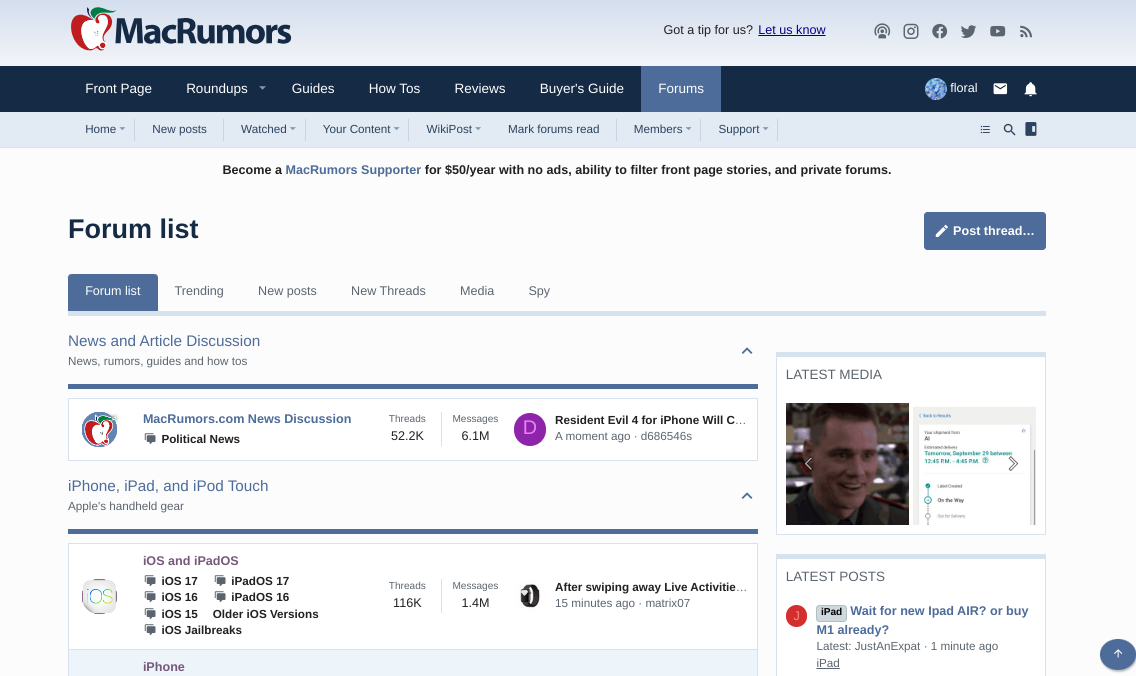Screen dimensions: 1136x676
Task: Open the iOS 16 subforum
Action: 179,597
